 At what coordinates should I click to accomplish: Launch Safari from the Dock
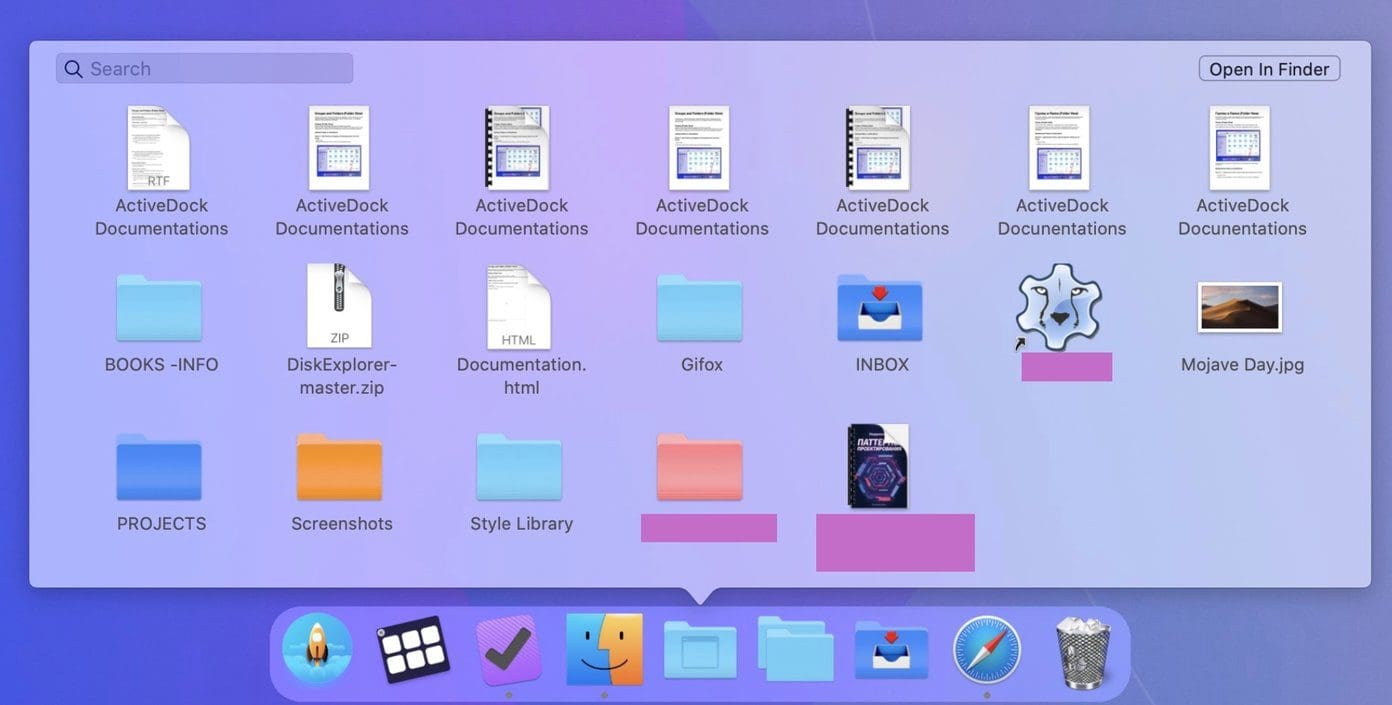pyautogui.click(x=987, y=650)
